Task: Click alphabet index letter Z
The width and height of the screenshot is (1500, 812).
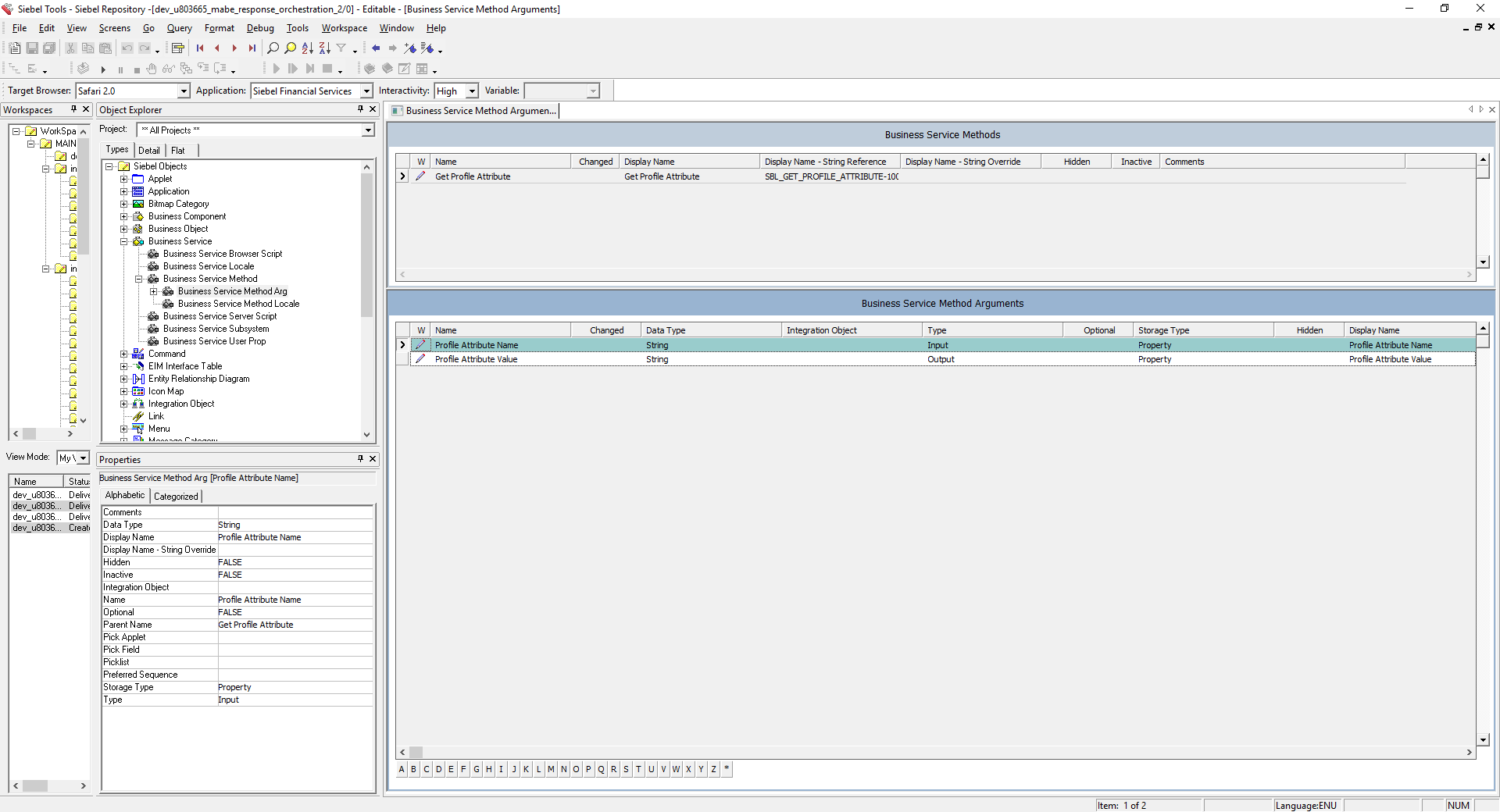Action: click(x=714, y=769)
